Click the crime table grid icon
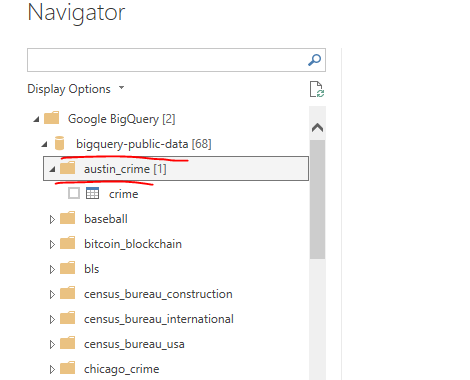Viewport: 470px width, 380px height. click(92, 193)
